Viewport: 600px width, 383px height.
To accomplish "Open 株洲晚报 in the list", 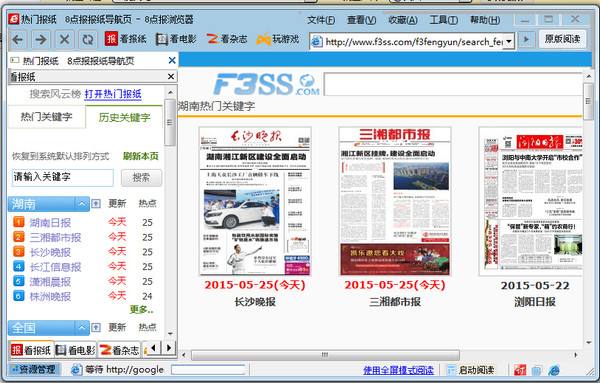I will [x=50, y=296].
